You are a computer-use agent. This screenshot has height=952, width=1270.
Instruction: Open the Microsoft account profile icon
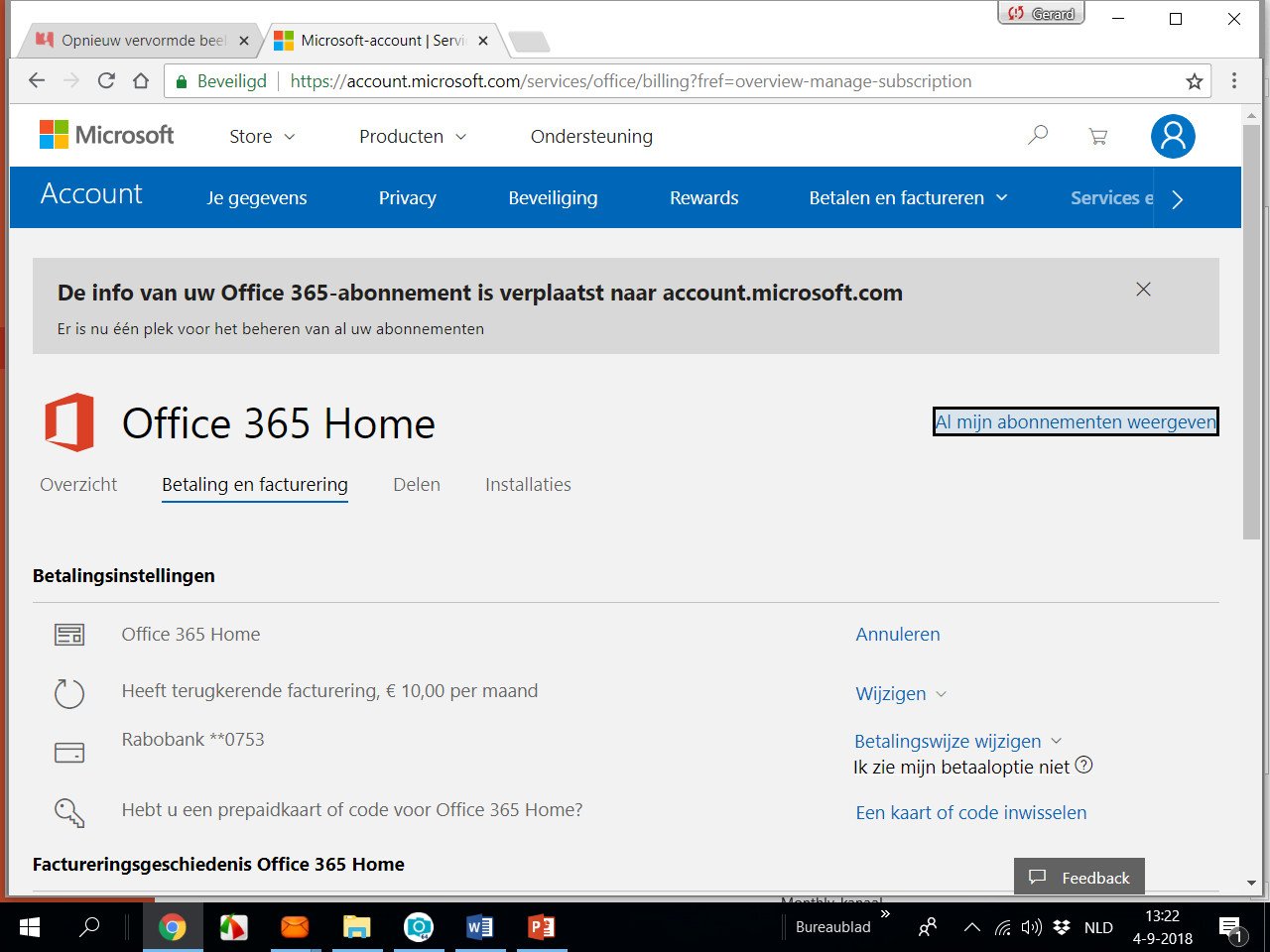[1173, 136]
